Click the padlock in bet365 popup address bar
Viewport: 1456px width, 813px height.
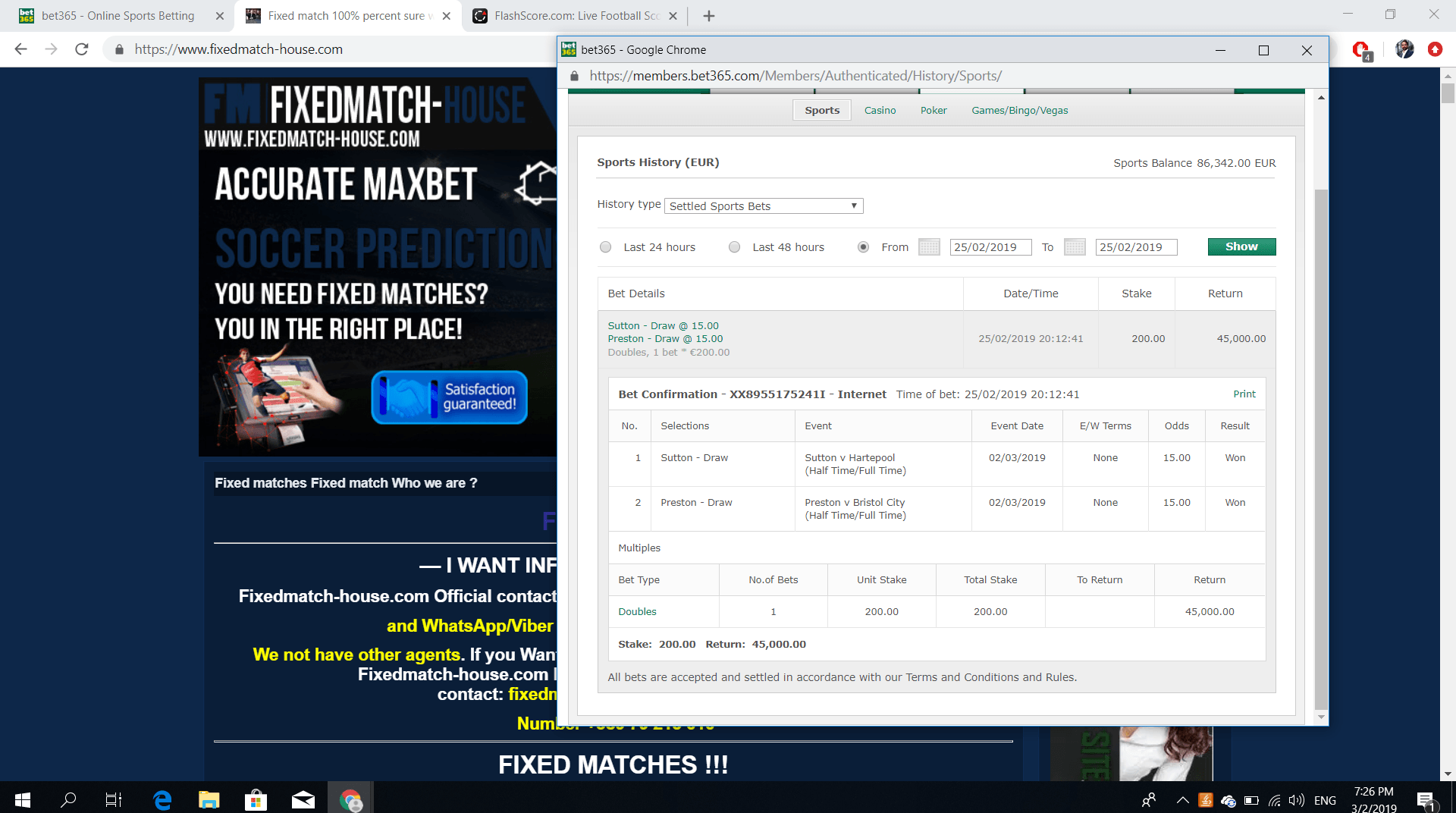click(x=574, y=76)
